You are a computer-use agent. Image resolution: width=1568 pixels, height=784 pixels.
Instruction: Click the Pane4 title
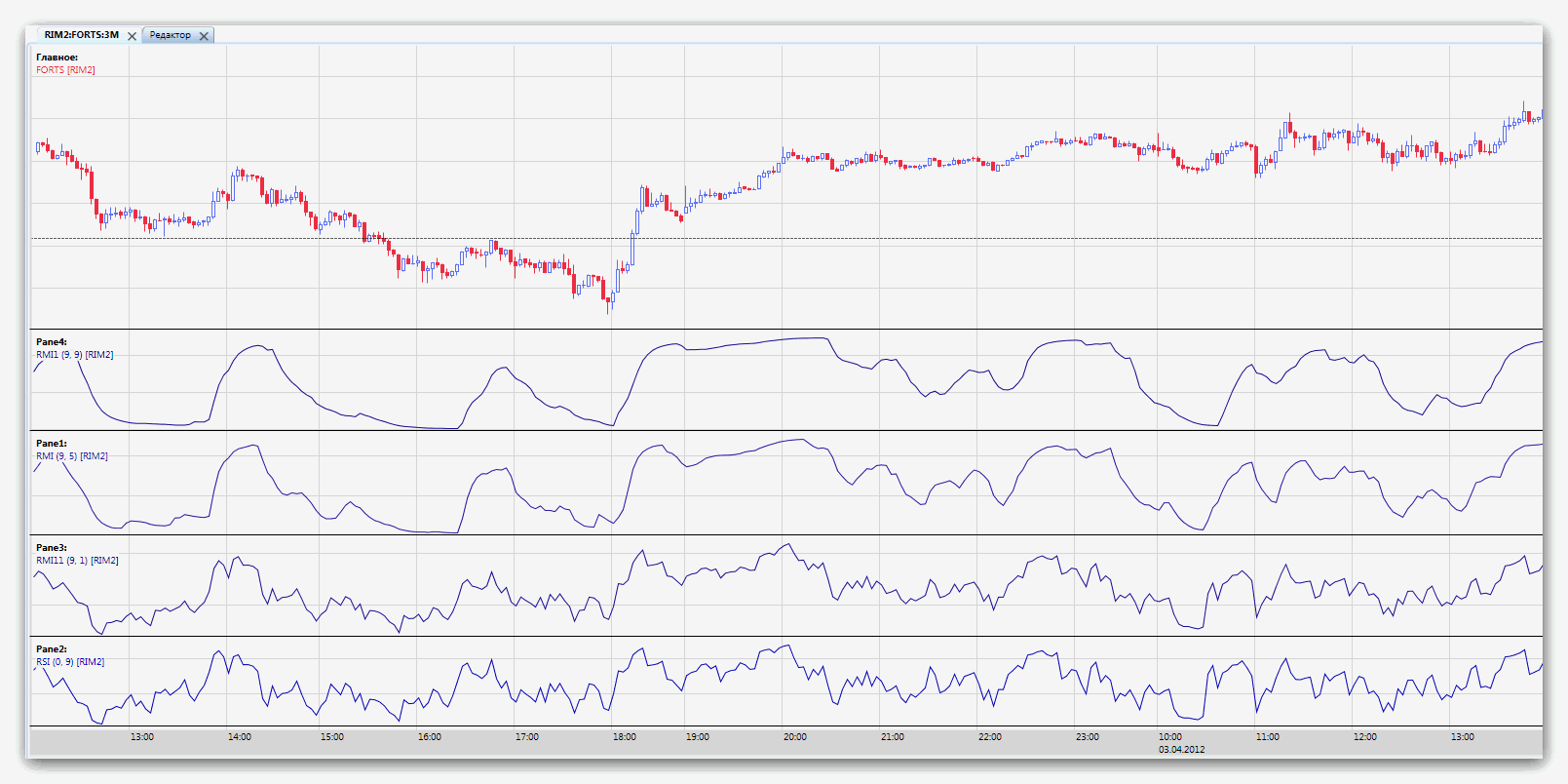52,342
